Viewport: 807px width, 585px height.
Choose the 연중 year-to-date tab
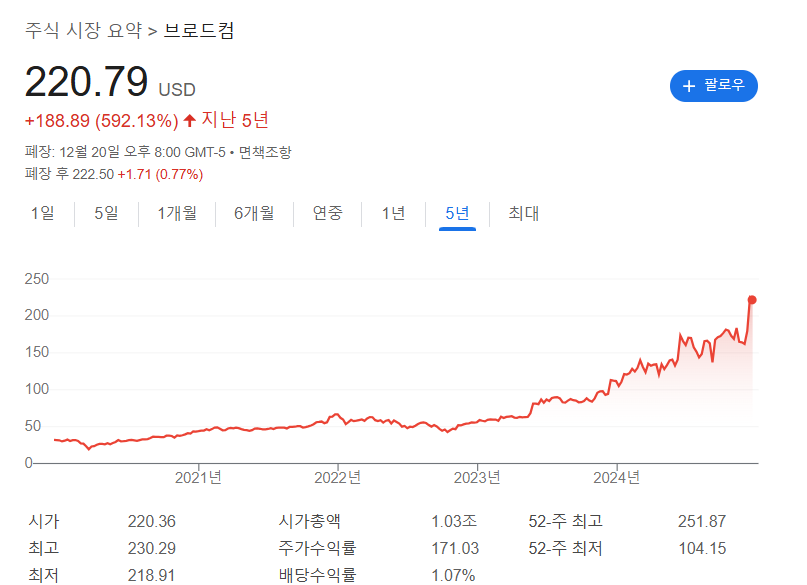point(327,213)
